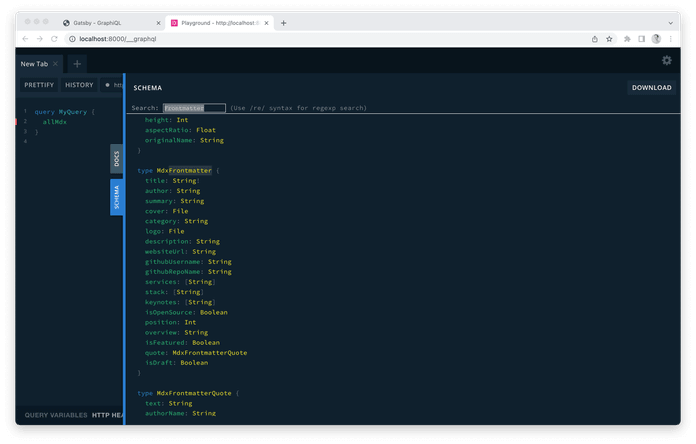Open the HISTORY panel

pos(79,85)
